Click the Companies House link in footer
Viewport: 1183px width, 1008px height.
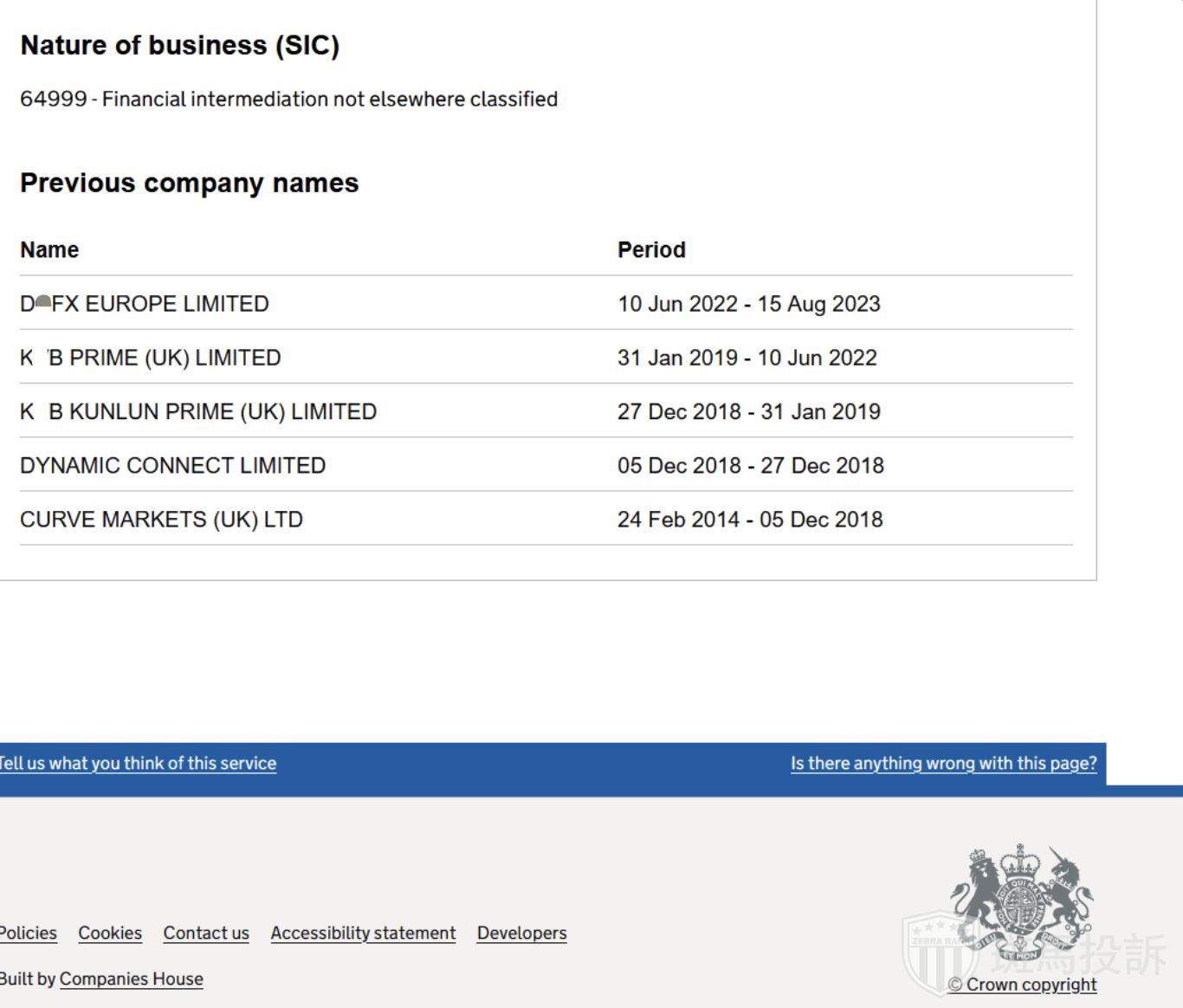coord(132,979)
